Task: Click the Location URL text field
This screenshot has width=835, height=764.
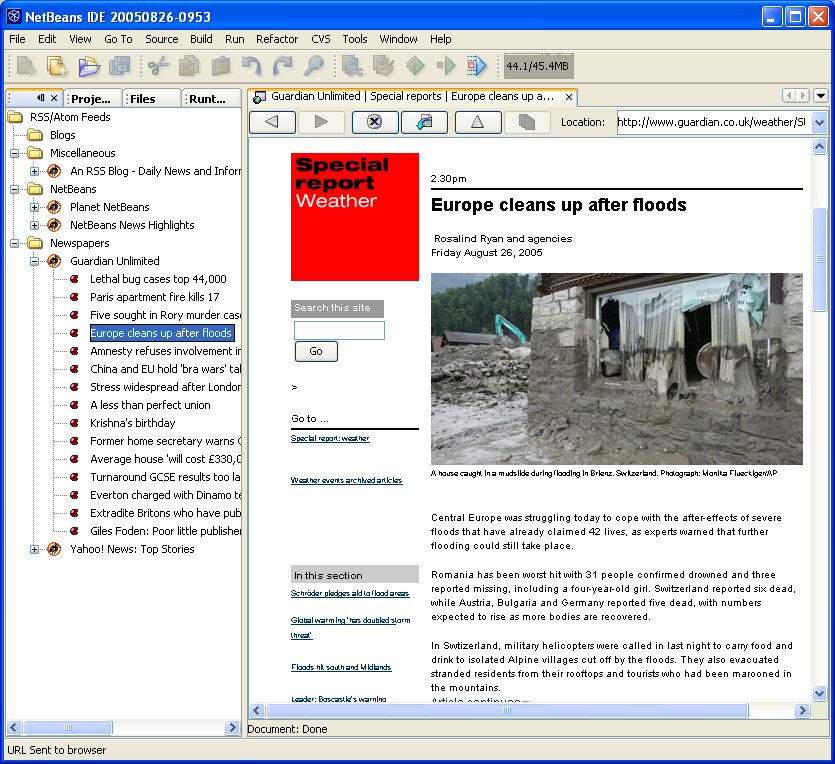Action: [714, 122]
